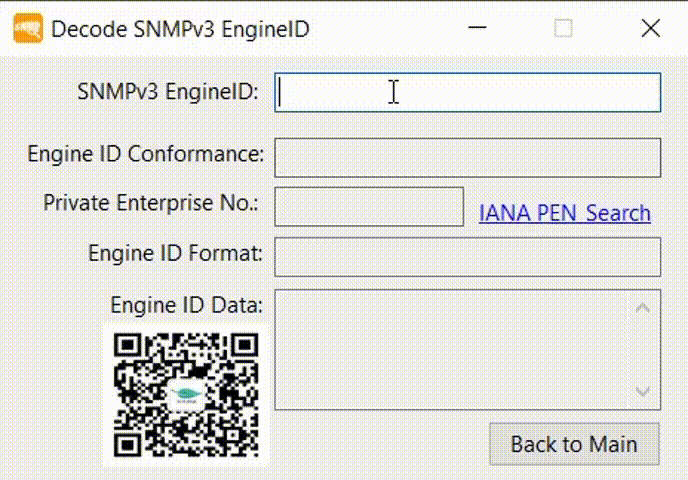Click the Back to Main button

click(574, 444)
